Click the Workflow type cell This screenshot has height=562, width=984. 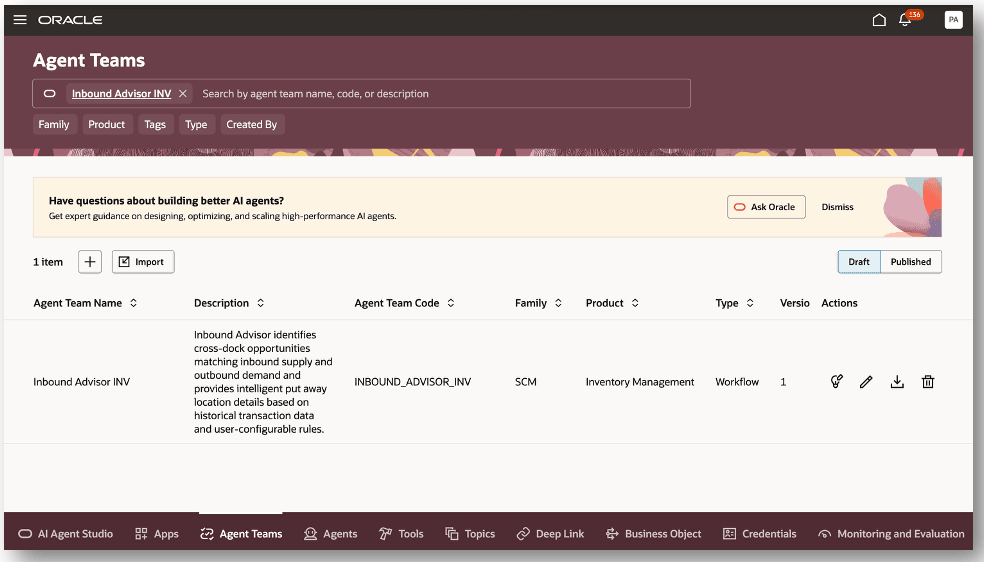(x=737, y=382)
